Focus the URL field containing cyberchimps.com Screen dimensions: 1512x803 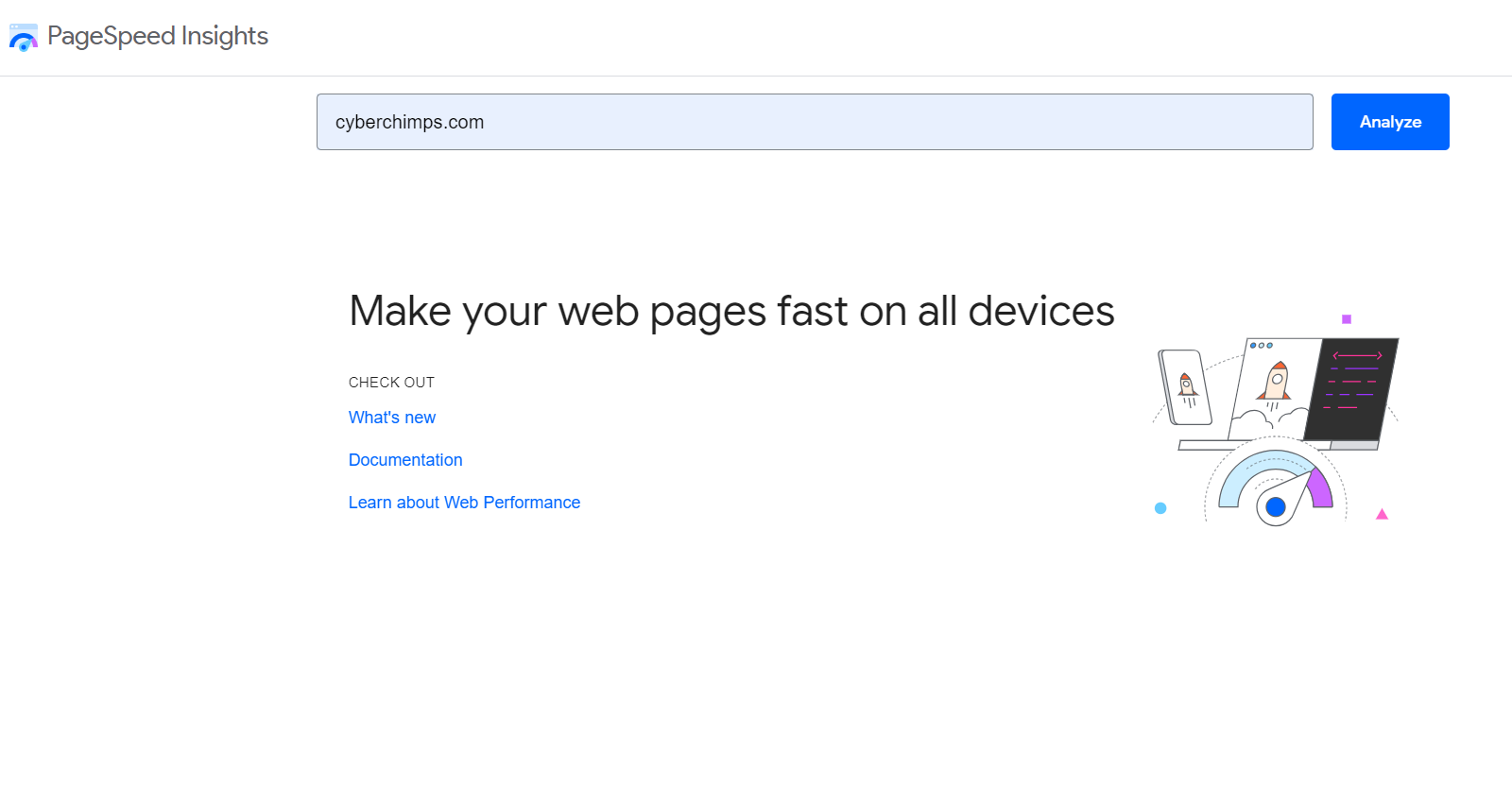(x=815, y=122)
